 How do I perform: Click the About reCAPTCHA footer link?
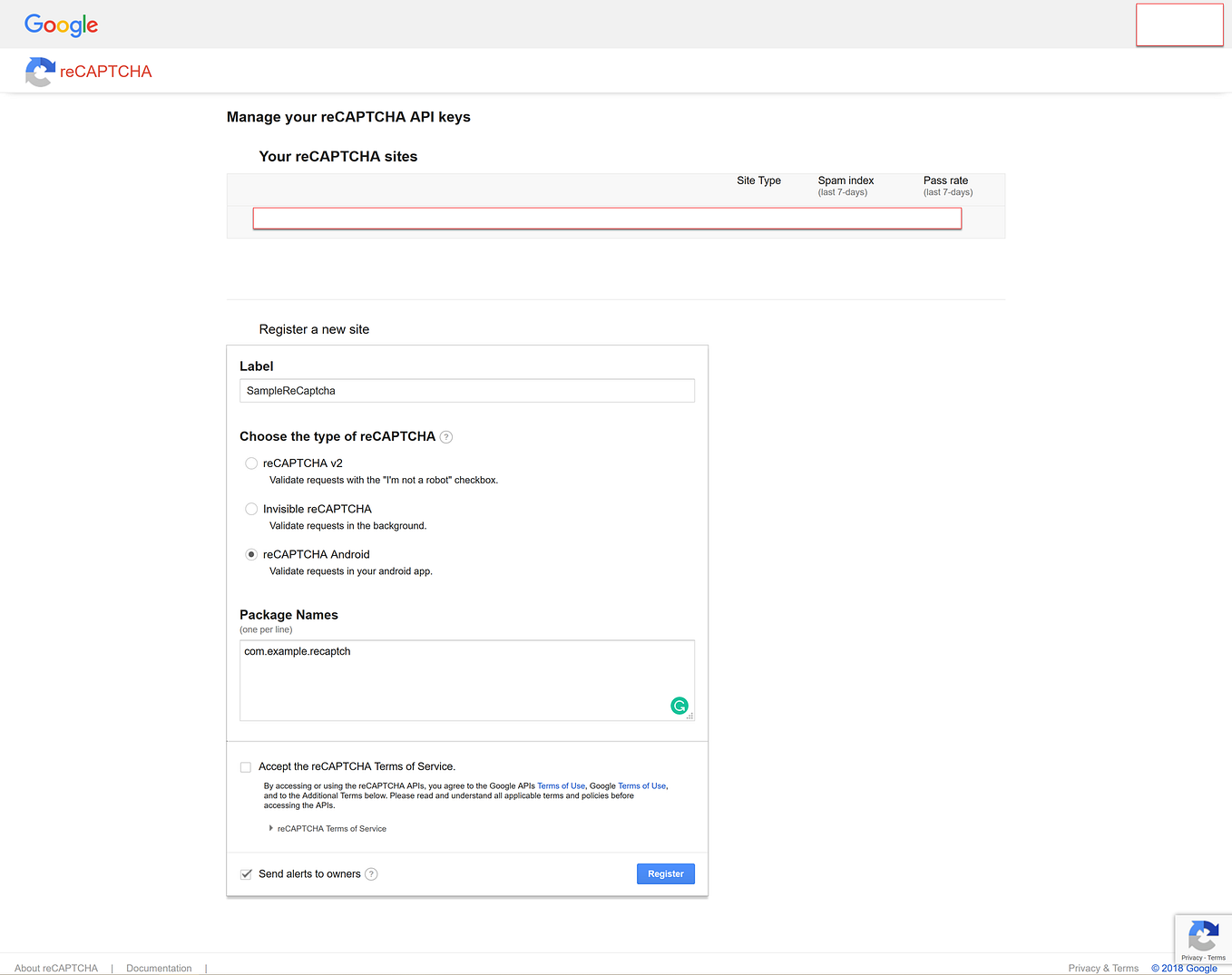click(56, 968)
